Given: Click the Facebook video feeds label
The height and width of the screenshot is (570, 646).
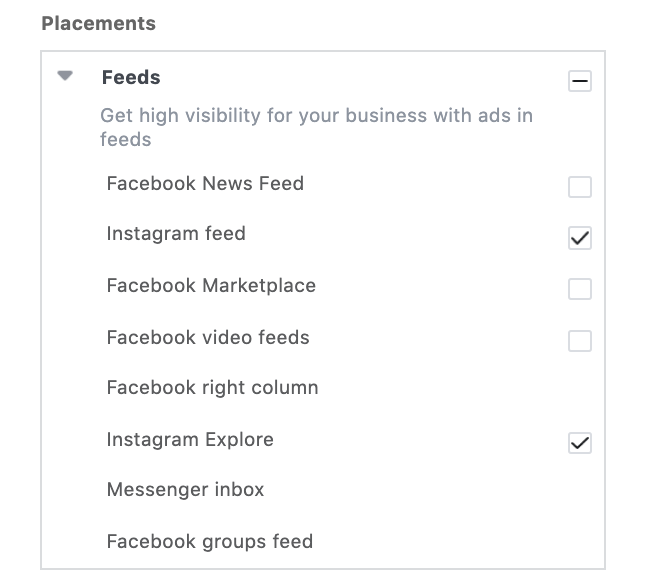Looking at the screenshot, I should [x=208, y=338].
